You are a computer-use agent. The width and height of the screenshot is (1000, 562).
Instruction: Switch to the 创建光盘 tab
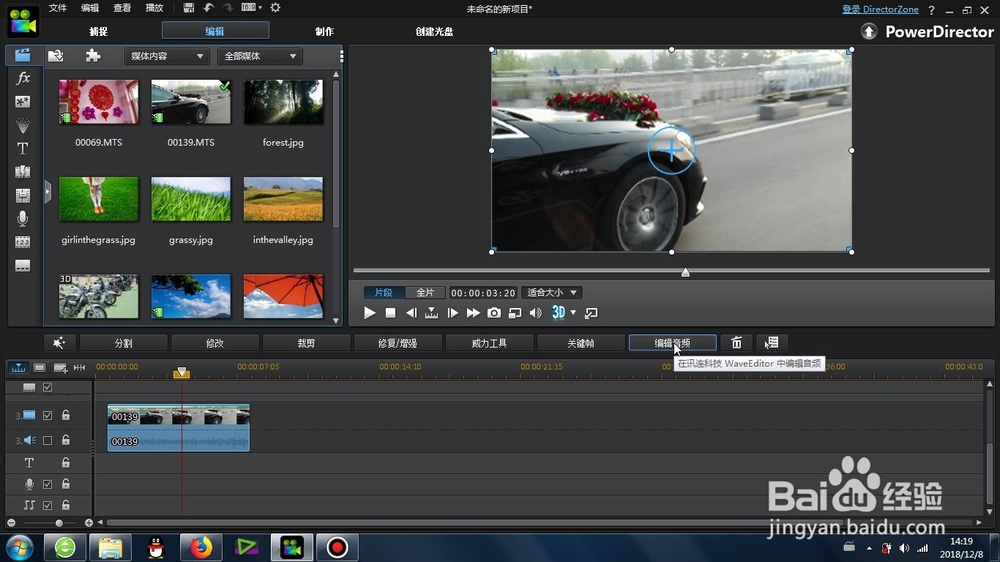(x=434, y=31)
